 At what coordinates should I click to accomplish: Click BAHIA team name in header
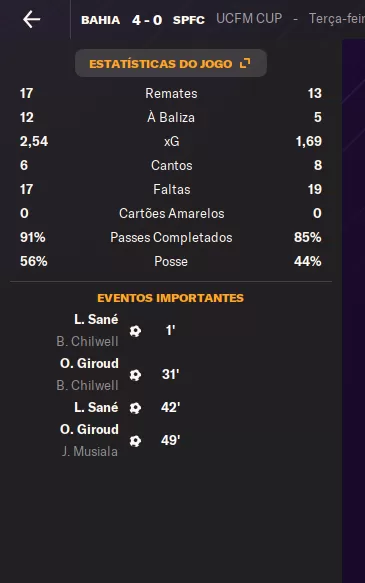[100, 20]
